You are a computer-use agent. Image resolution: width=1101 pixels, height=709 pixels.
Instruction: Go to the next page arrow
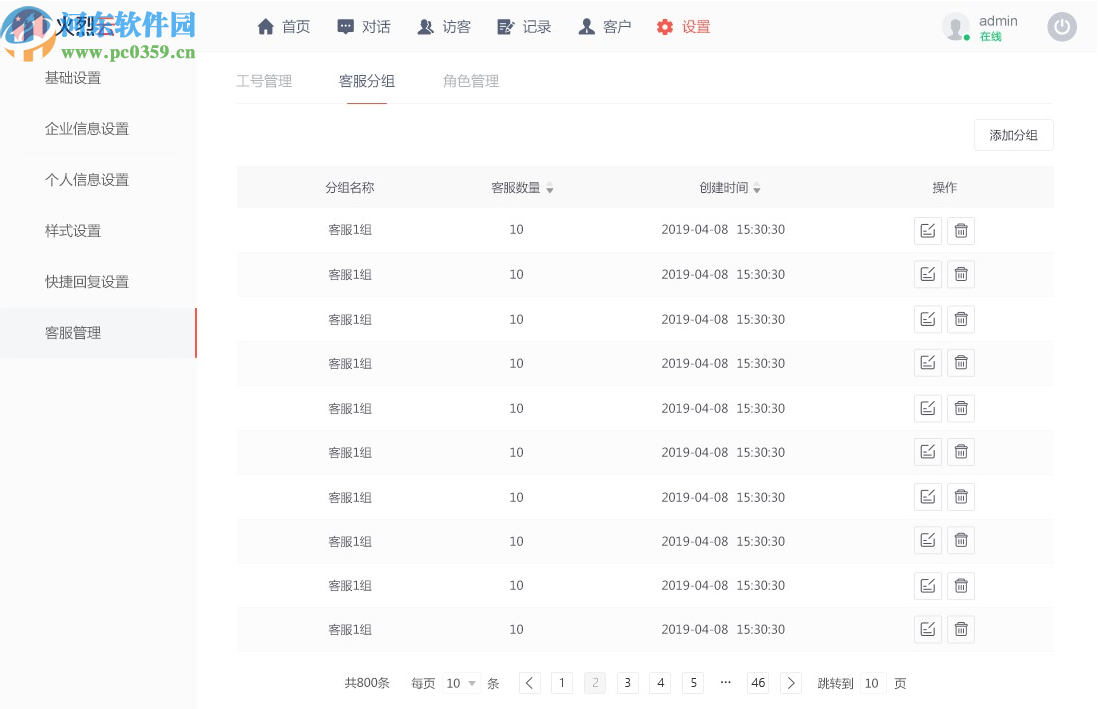pyautogui.click(x=791, y=683)
